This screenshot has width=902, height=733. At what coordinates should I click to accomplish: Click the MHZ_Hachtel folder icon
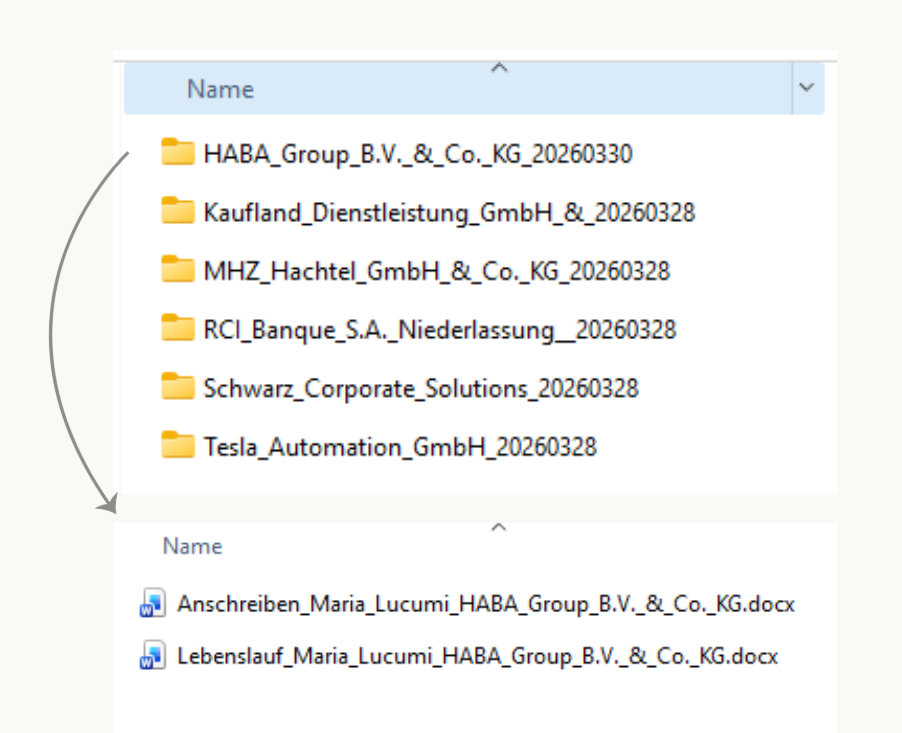tap(178, 270)
